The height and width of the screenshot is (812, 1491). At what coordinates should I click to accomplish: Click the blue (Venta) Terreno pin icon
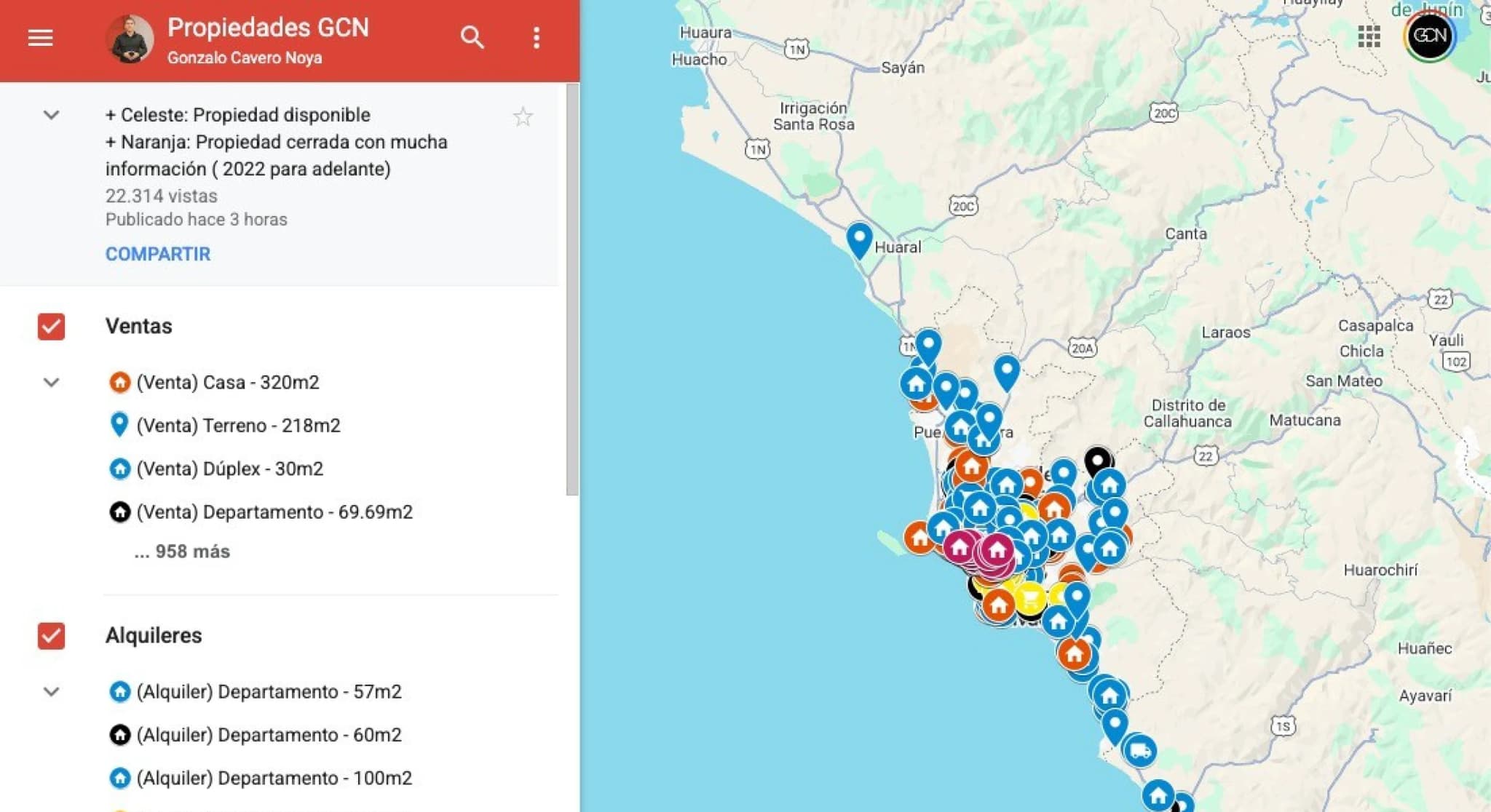click(x=120, y=425)
